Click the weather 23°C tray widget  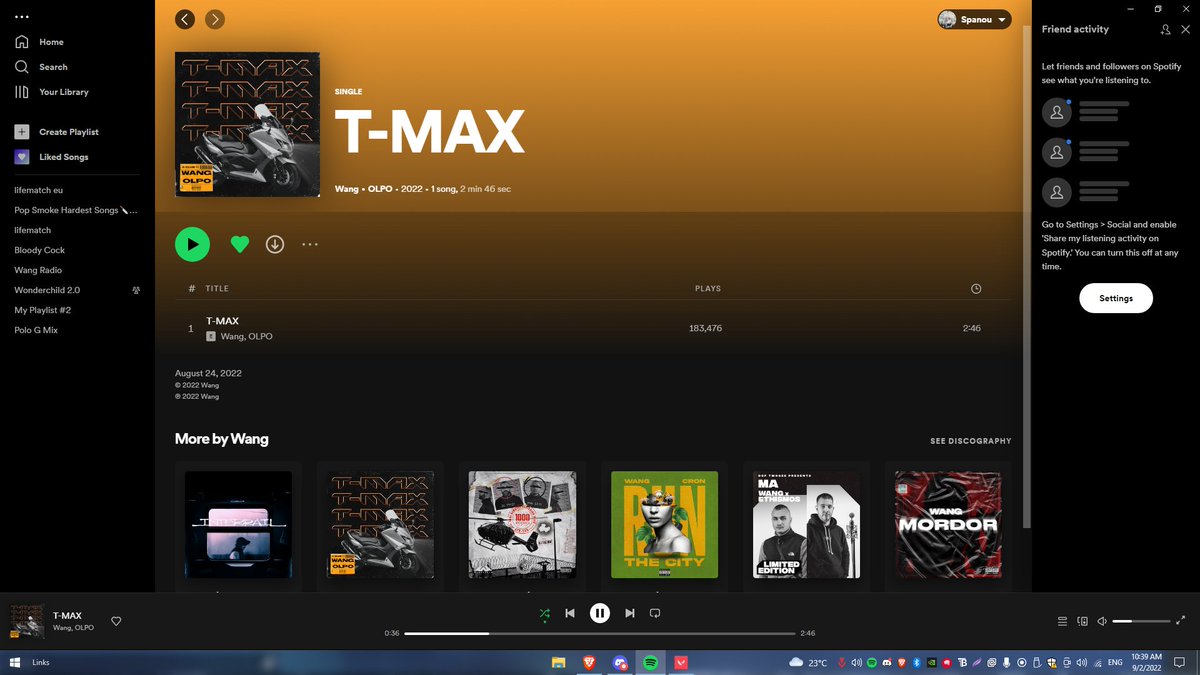[808, 662]
